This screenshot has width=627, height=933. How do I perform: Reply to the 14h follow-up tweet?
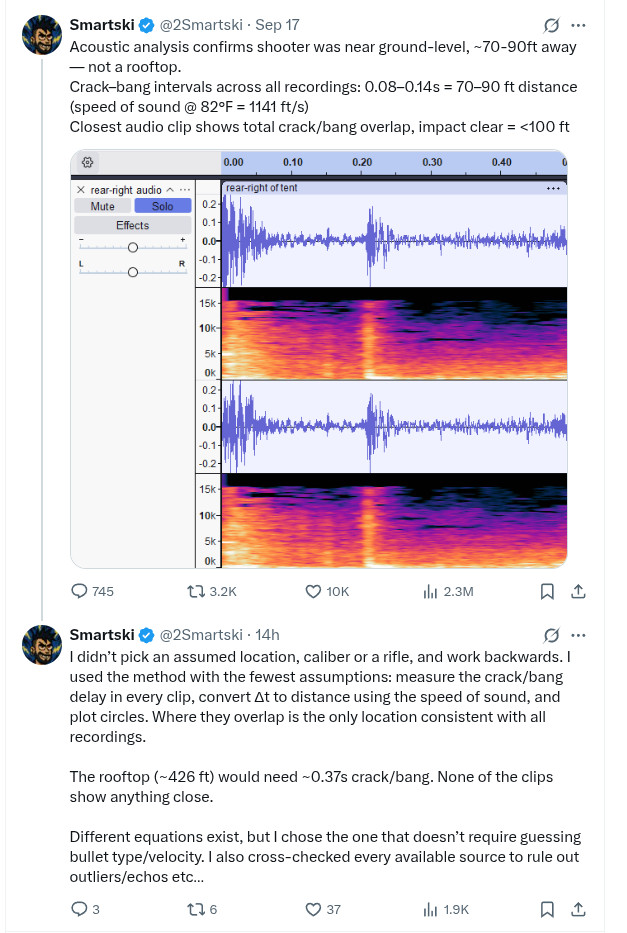[80, 909]
